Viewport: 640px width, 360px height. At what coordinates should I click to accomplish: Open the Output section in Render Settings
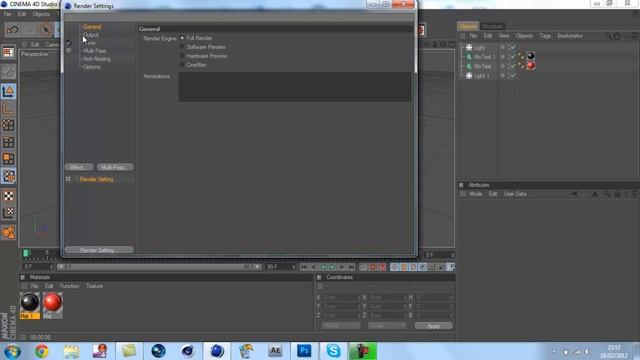(x=91, y=35)
